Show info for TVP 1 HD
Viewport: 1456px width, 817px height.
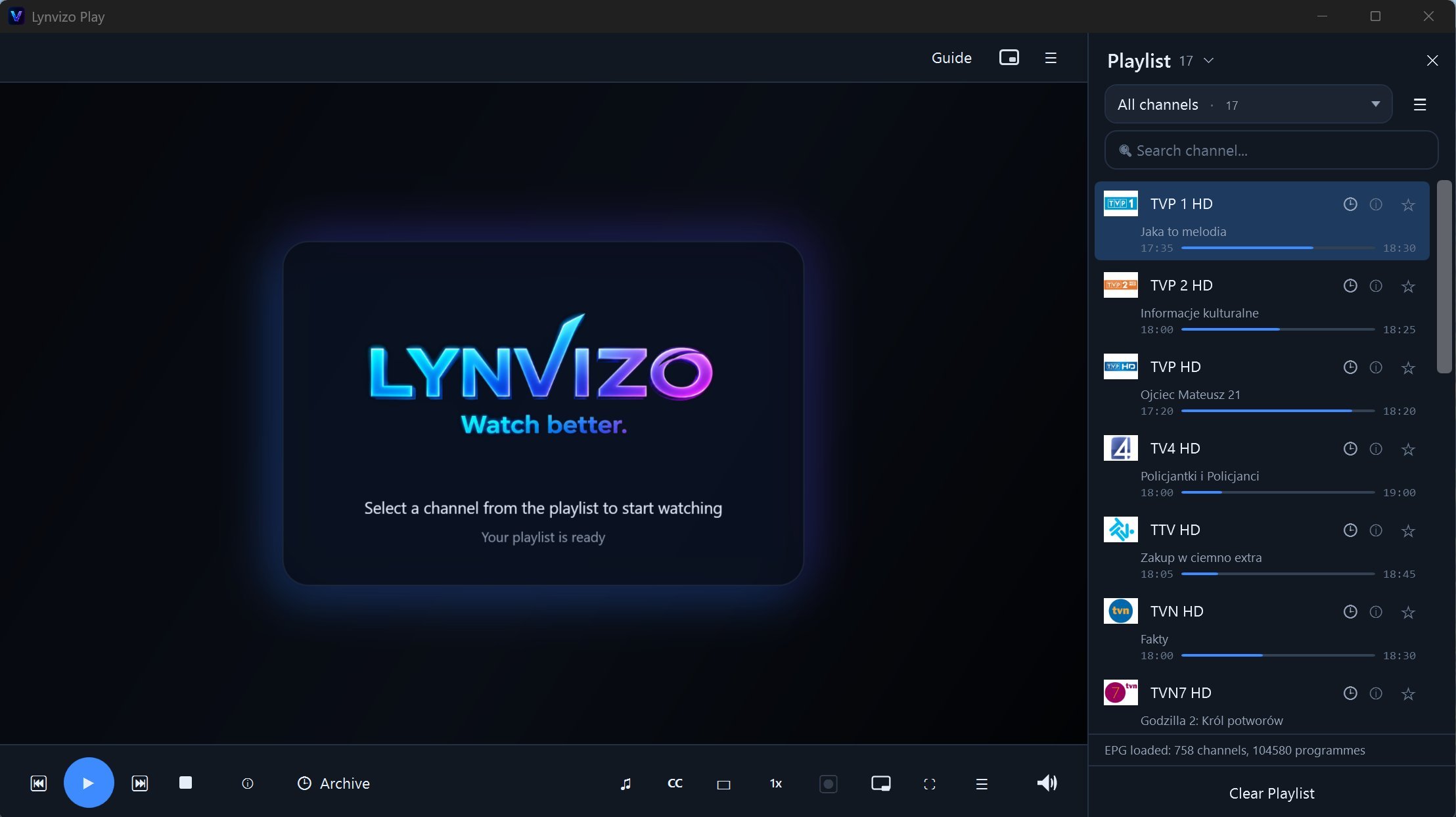(1376, 204)
